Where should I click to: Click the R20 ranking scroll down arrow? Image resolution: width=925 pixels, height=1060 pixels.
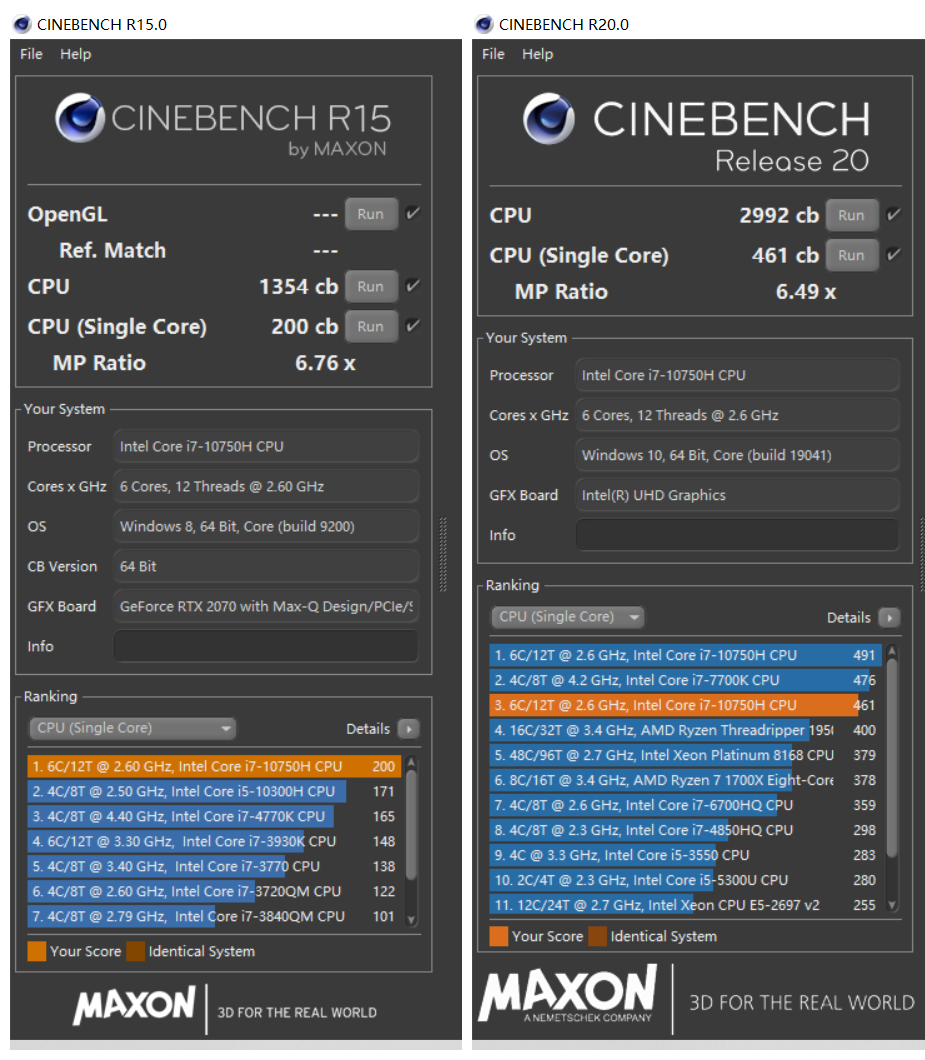coord(892,905)
